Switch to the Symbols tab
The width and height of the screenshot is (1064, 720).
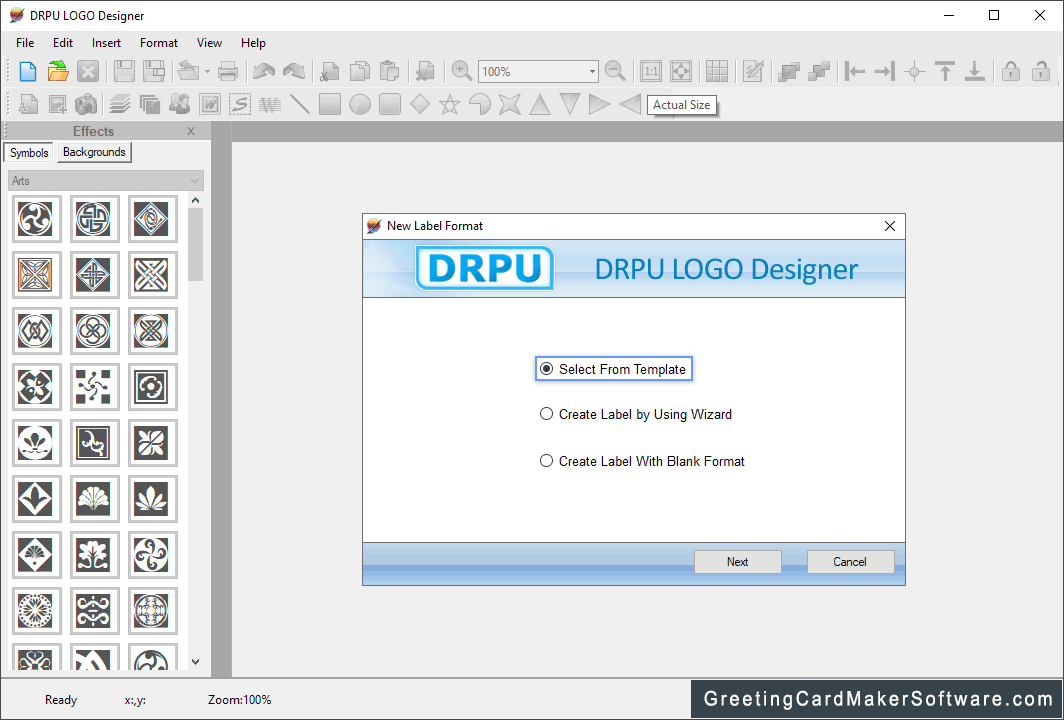click(x=28, y=153)
